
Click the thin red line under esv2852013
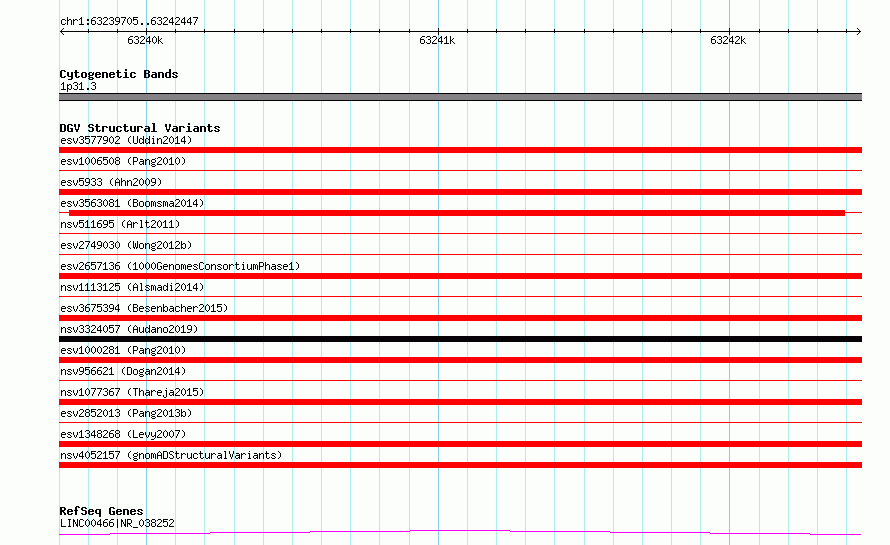coord(460,422)
